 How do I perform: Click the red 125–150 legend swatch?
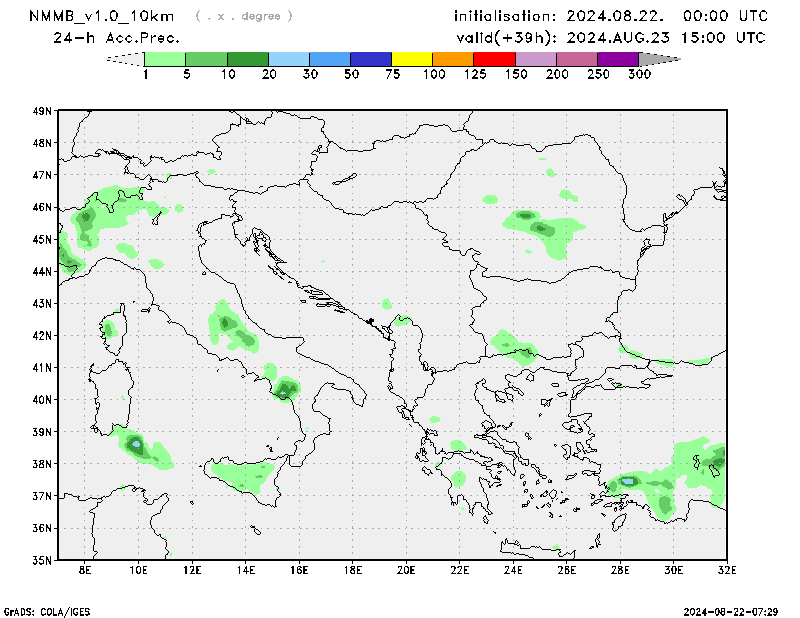(494, 59)
